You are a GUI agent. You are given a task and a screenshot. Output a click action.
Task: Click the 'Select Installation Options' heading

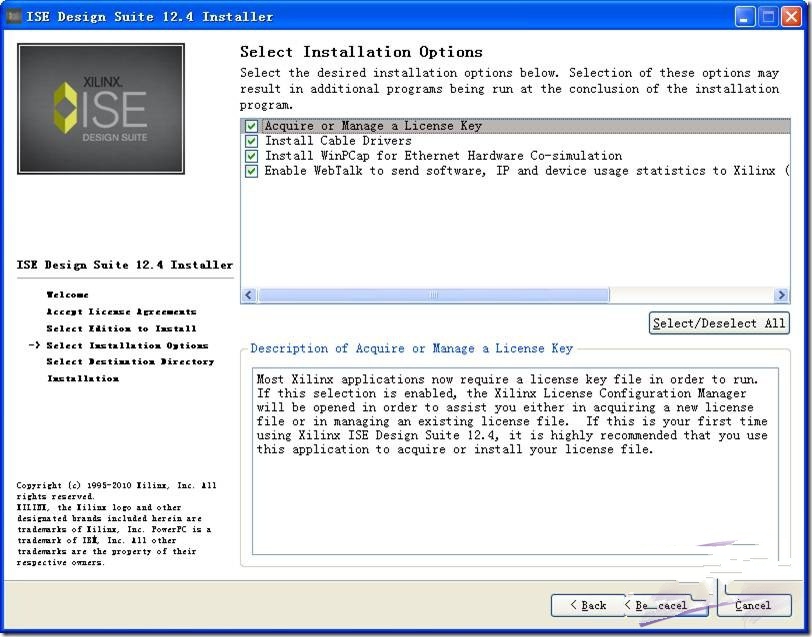point(361,52)
